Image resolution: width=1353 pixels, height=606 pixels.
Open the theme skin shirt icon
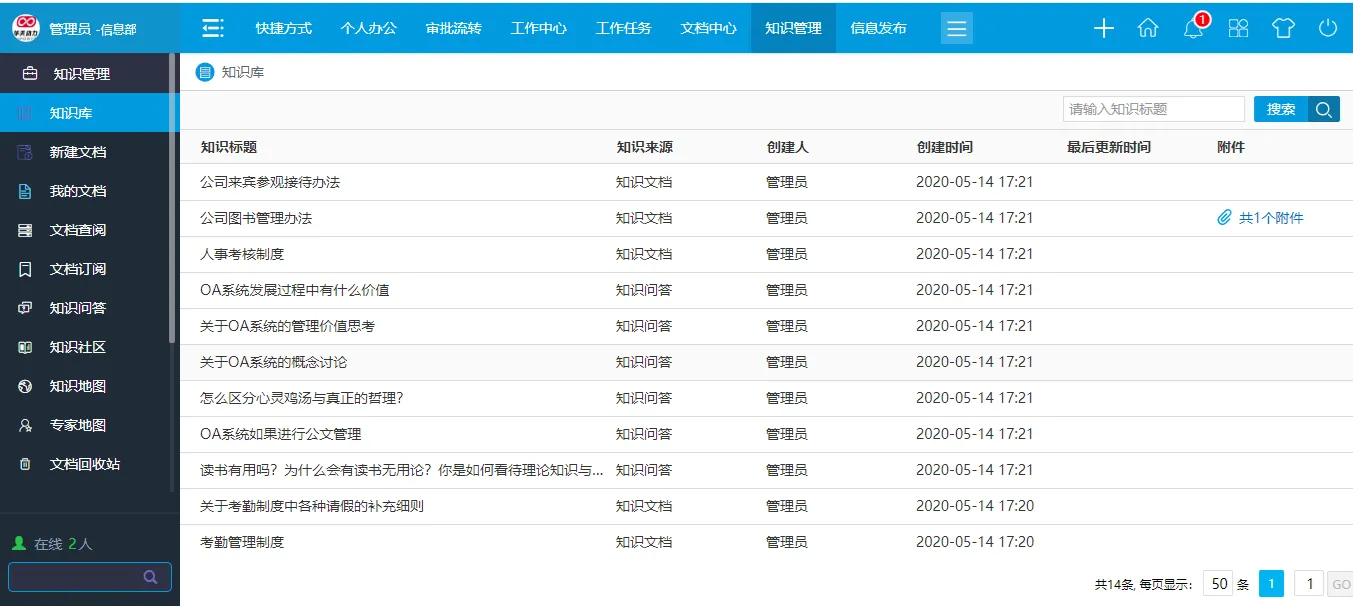point(1283,28)
